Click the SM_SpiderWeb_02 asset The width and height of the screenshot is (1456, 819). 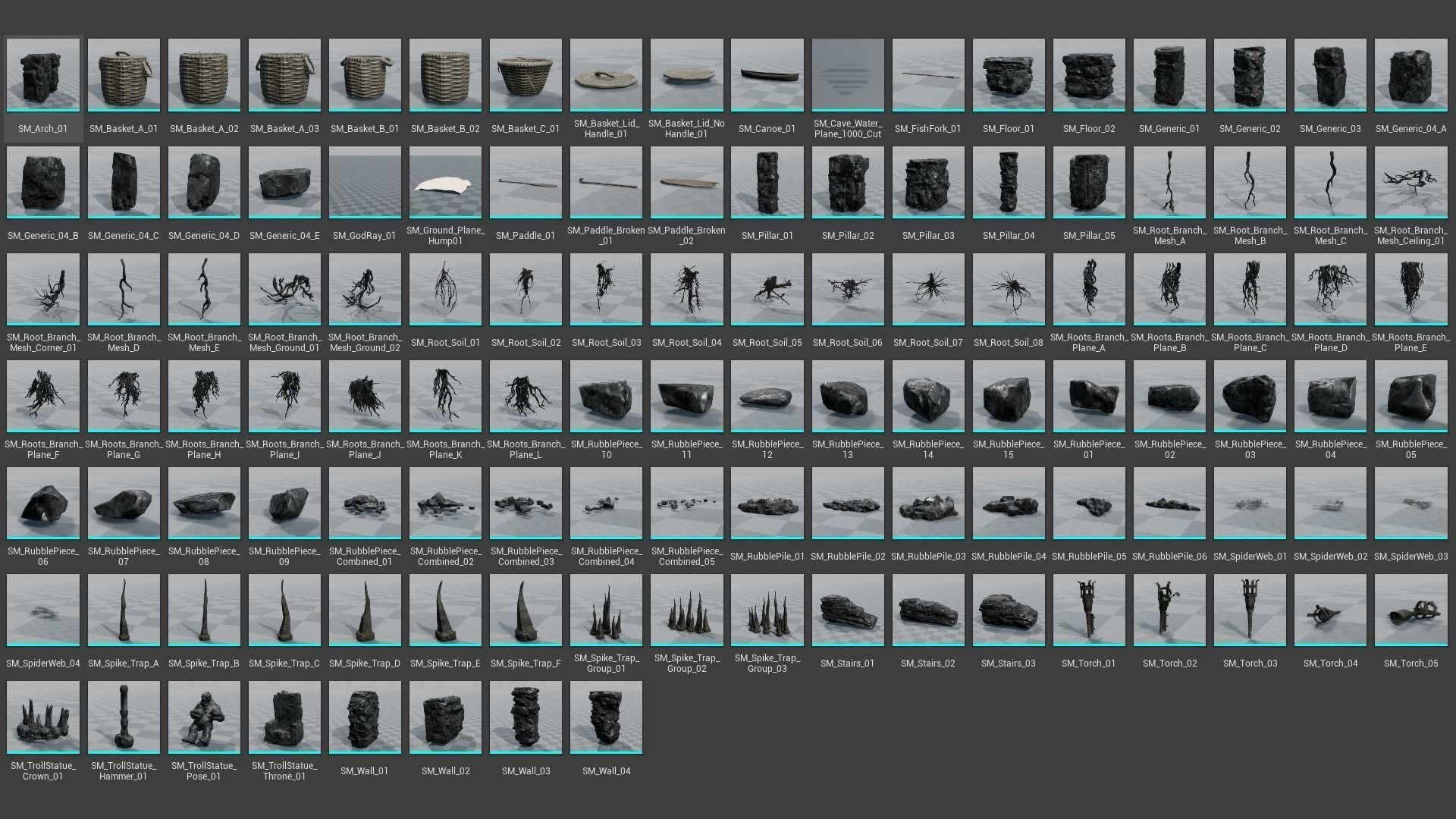click(x=1329, y=503)
